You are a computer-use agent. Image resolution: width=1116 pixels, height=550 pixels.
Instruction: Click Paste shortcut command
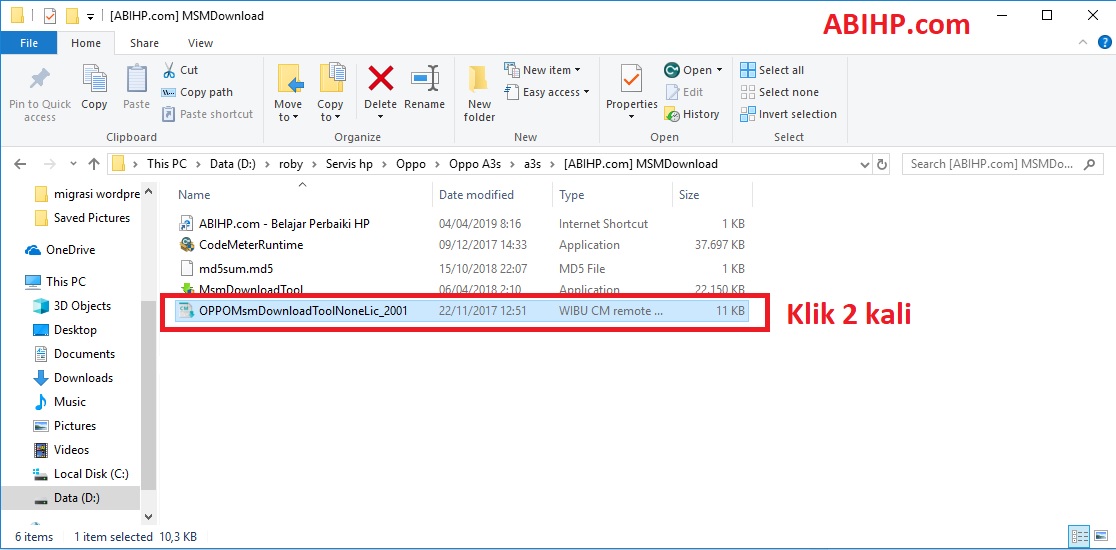click(207, 115)
